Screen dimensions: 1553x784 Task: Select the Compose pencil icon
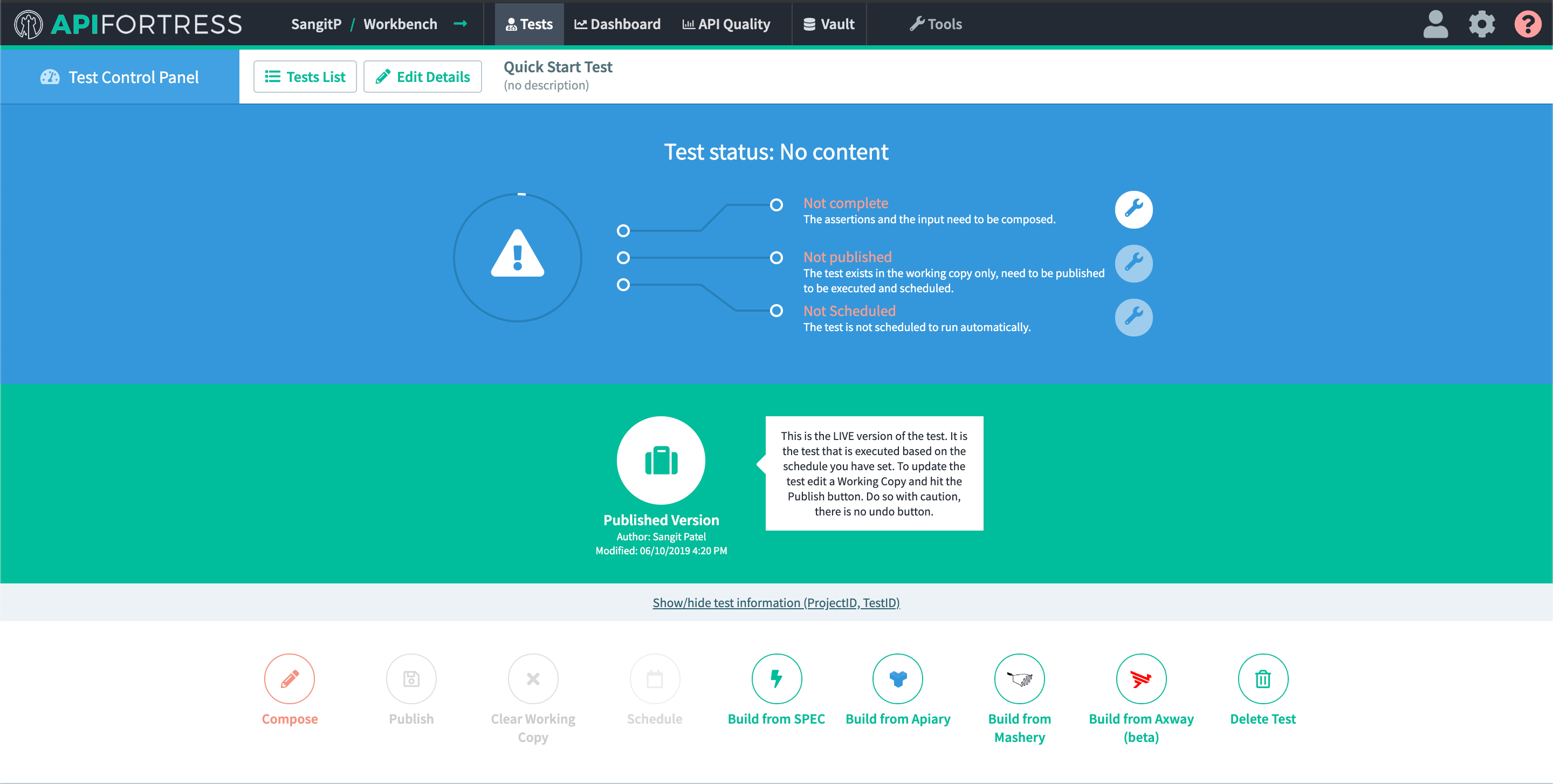(x=289, y=678)
